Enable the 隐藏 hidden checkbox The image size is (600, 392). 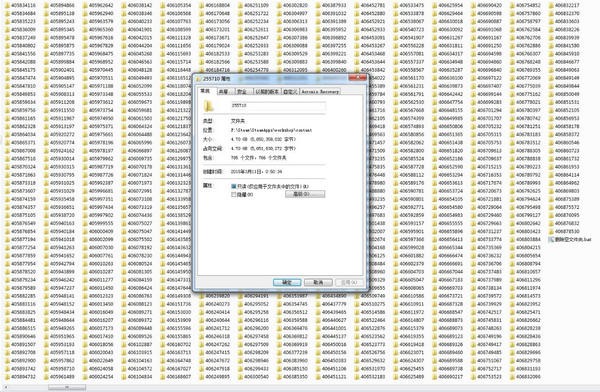point(233,195)
